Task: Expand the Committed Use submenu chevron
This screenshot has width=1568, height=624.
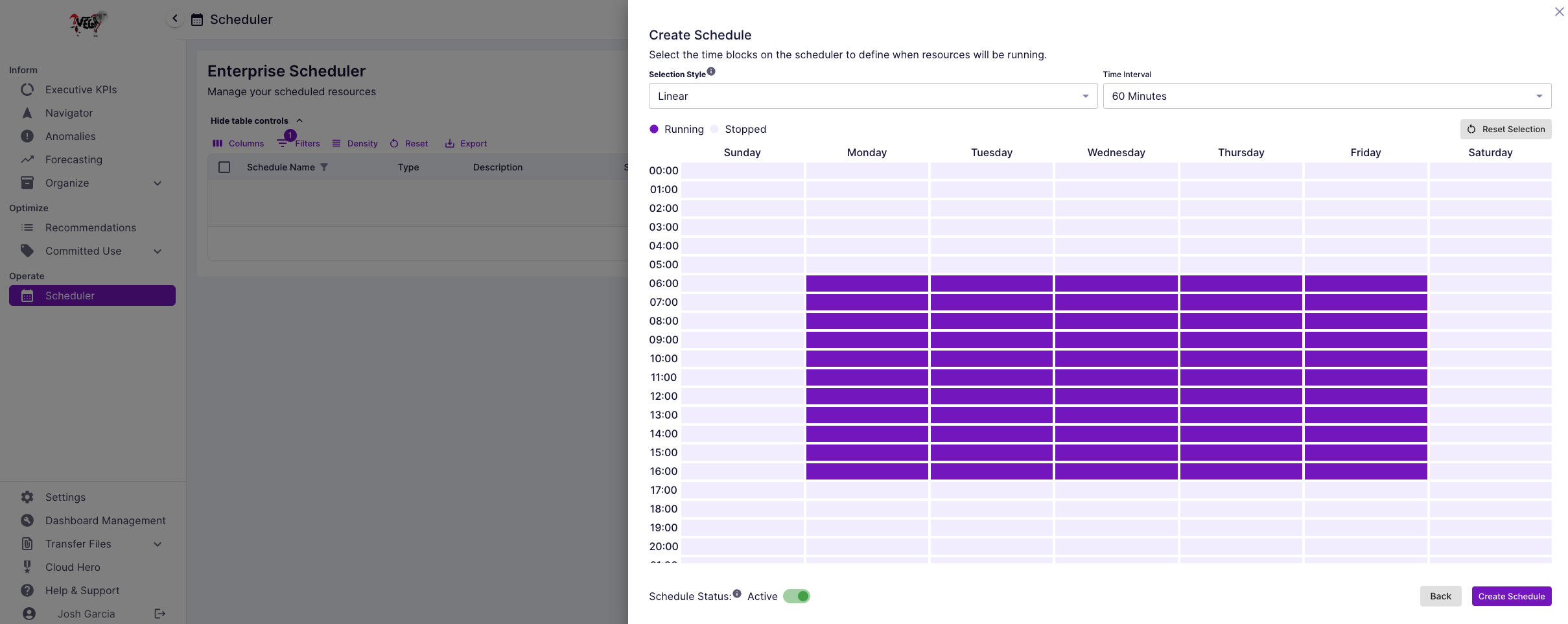Action: point(158,251)
